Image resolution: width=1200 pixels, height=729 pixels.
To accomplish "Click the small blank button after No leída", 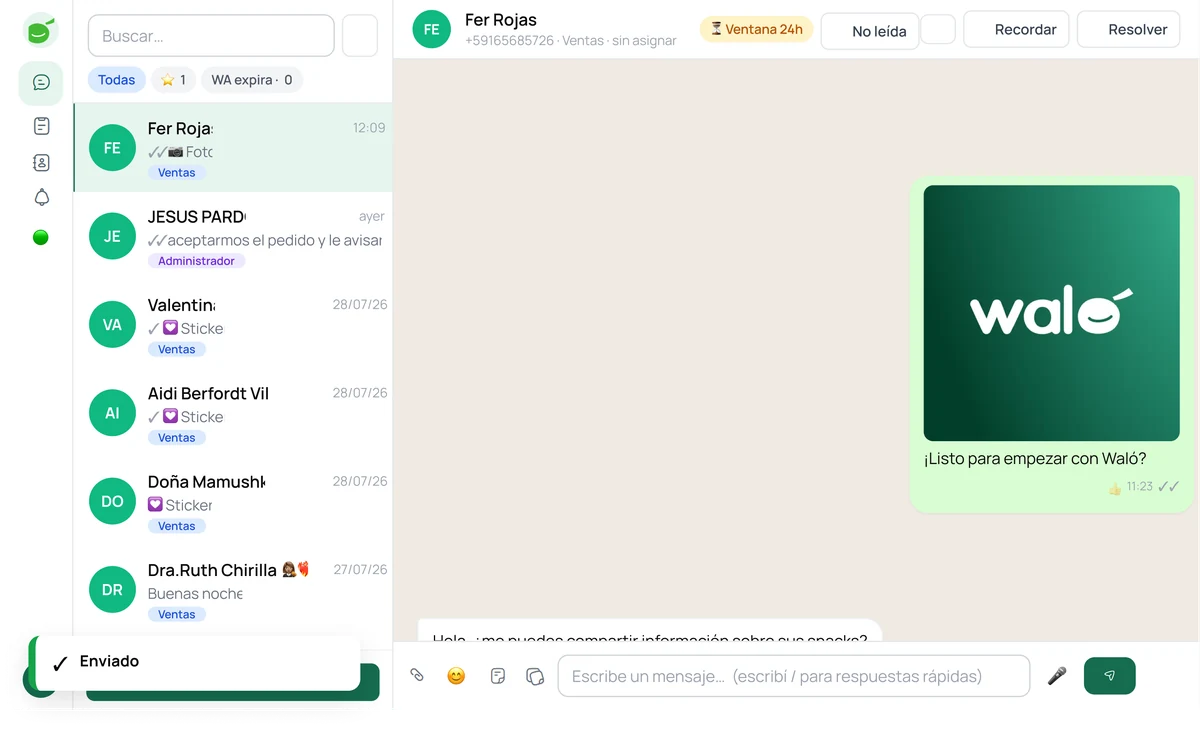I will coord(938,29).
